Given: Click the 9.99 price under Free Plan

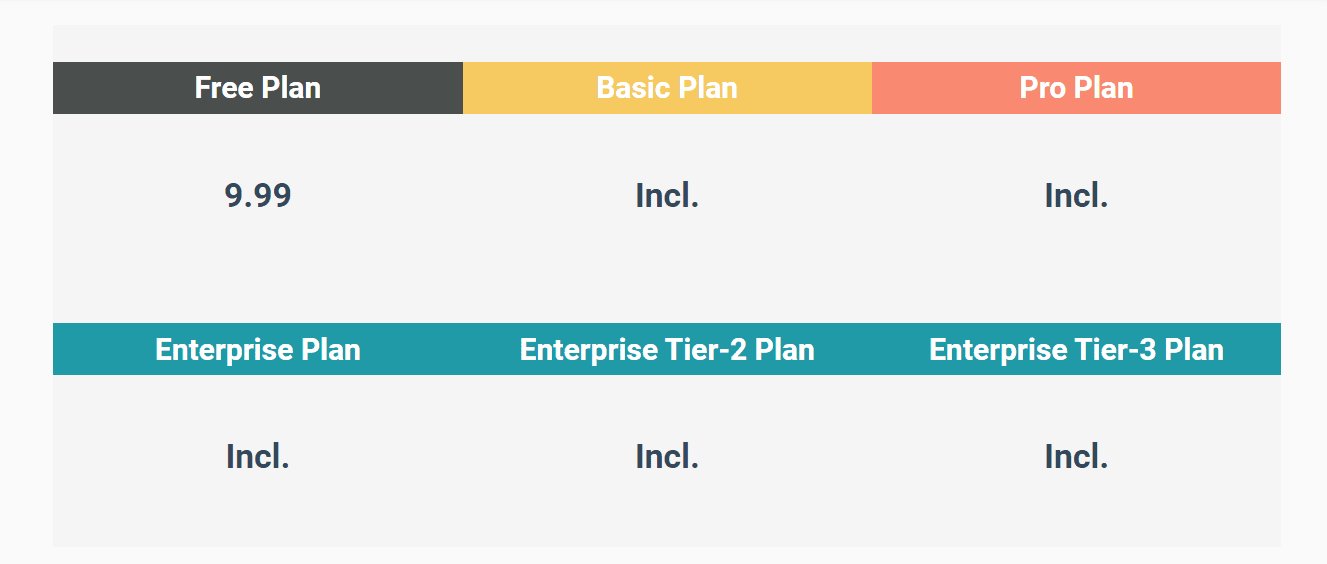Looking at the screenshot, I should point(258,196).
